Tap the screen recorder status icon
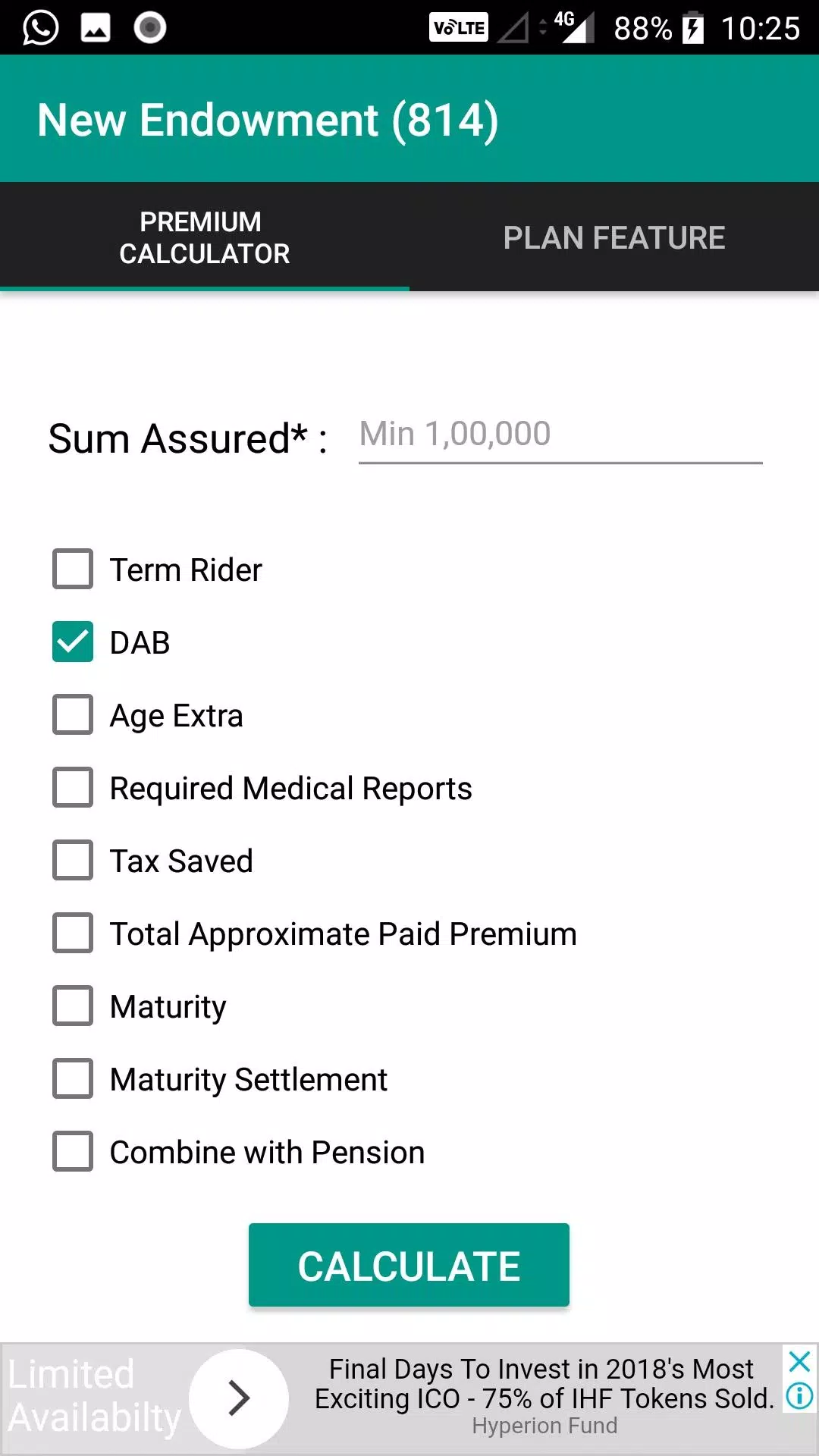Viewport: 819px width, 1456px height. pyautogui.click(x=150, y=28)
